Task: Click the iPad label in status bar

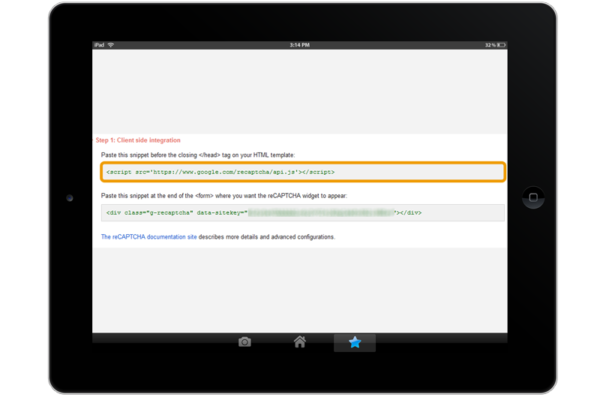Action: [99, 45]
